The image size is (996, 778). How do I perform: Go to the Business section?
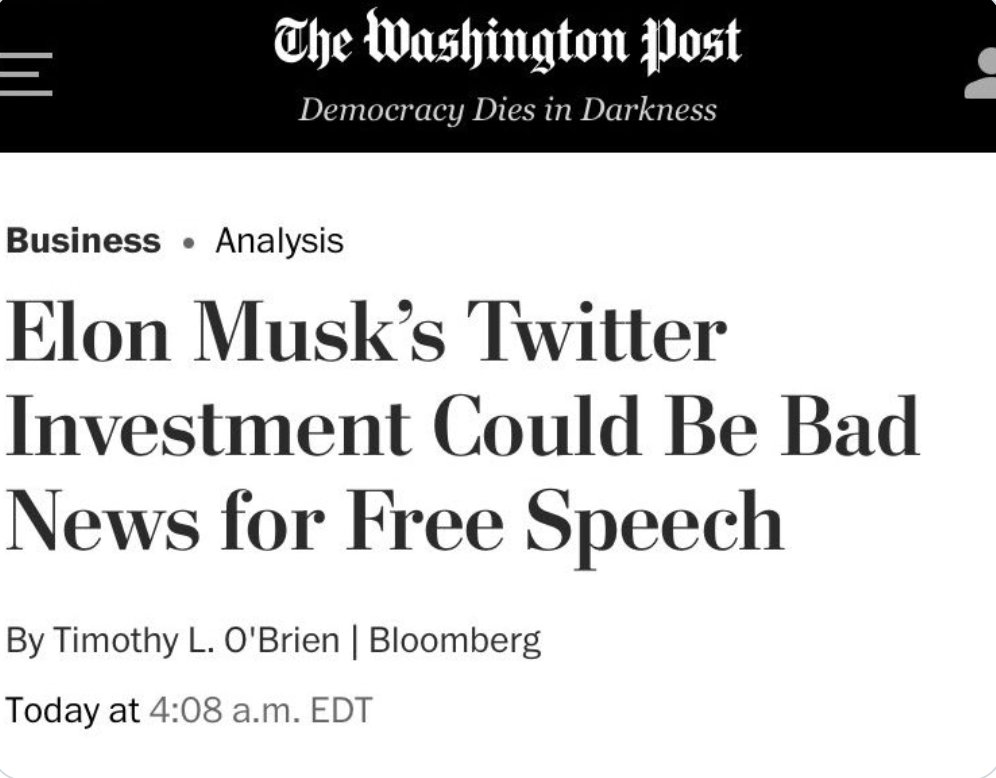click(83, 241)
